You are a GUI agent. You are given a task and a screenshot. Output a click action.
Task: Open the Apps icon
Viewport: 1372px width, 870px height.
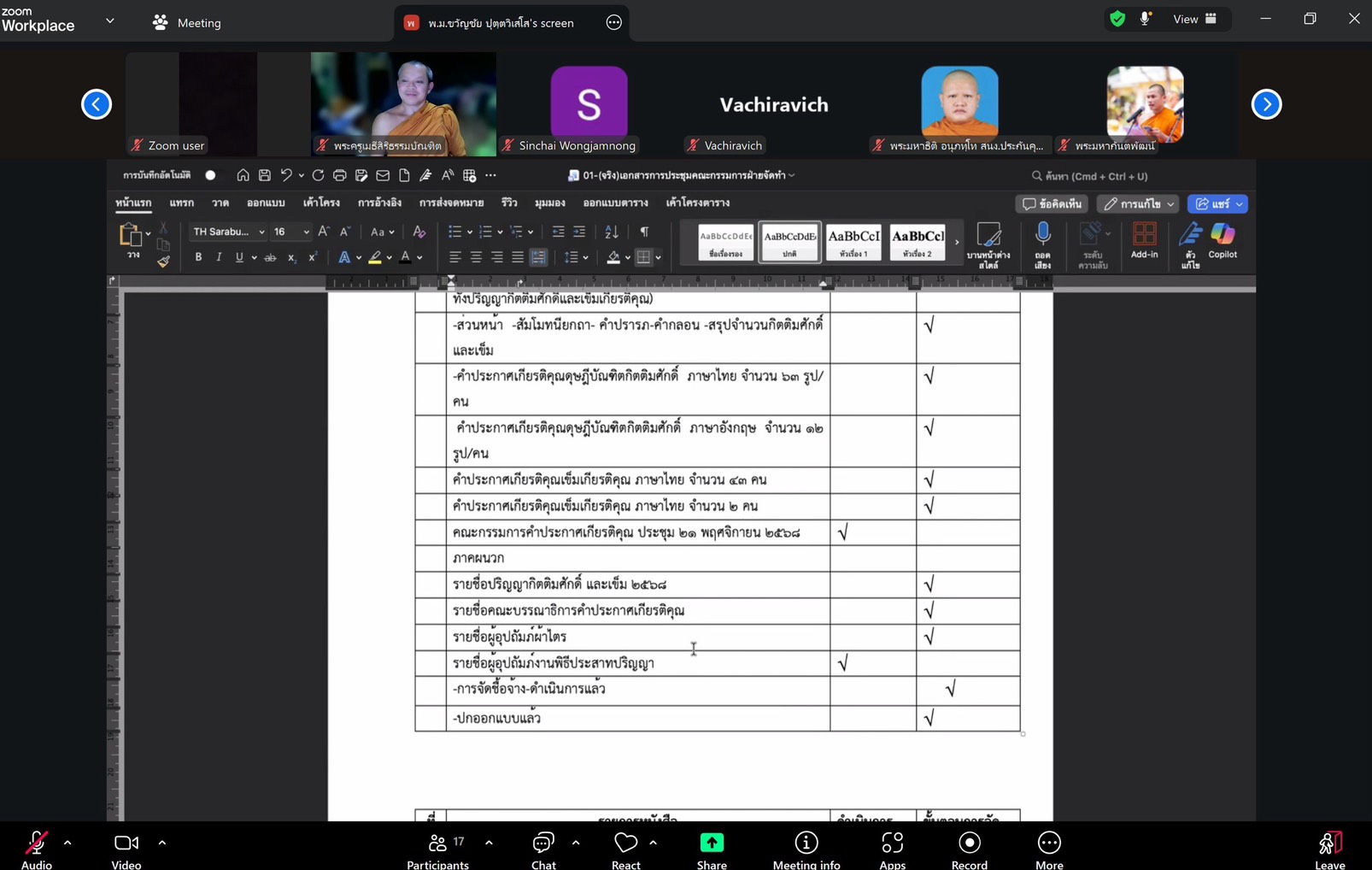coord(892,843)
